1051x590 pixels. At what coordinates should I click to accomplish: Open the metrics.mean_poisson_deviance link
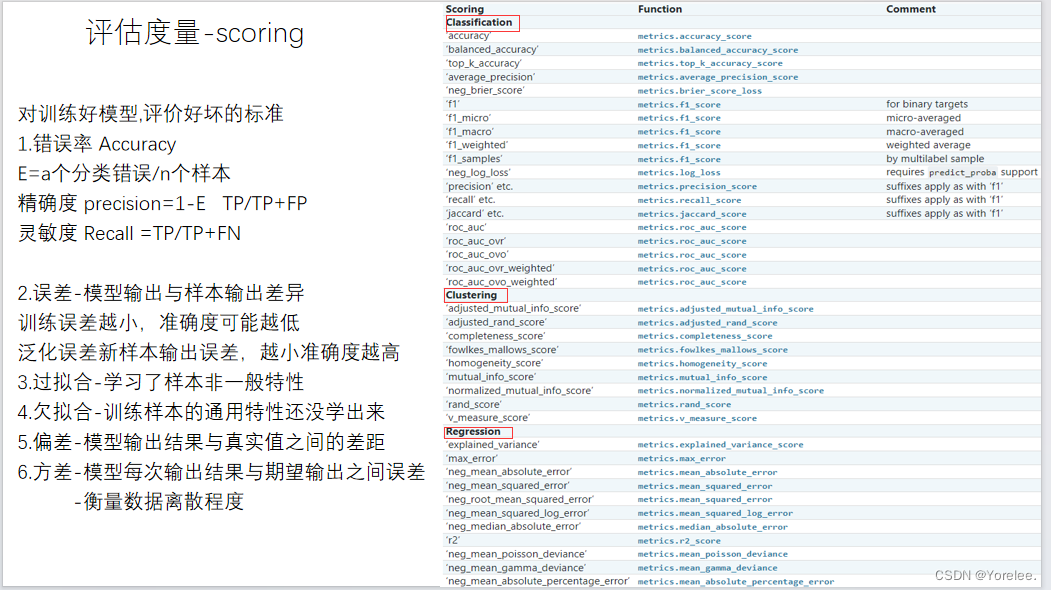pyautogui.click(x=713, y=554)
